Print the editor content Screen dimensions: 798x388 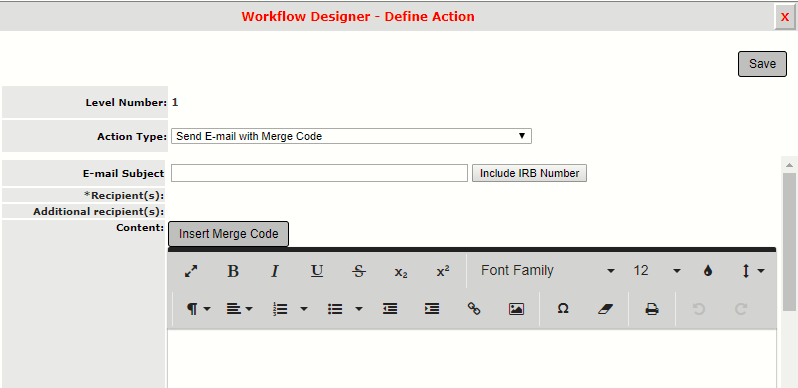point(652,309)
